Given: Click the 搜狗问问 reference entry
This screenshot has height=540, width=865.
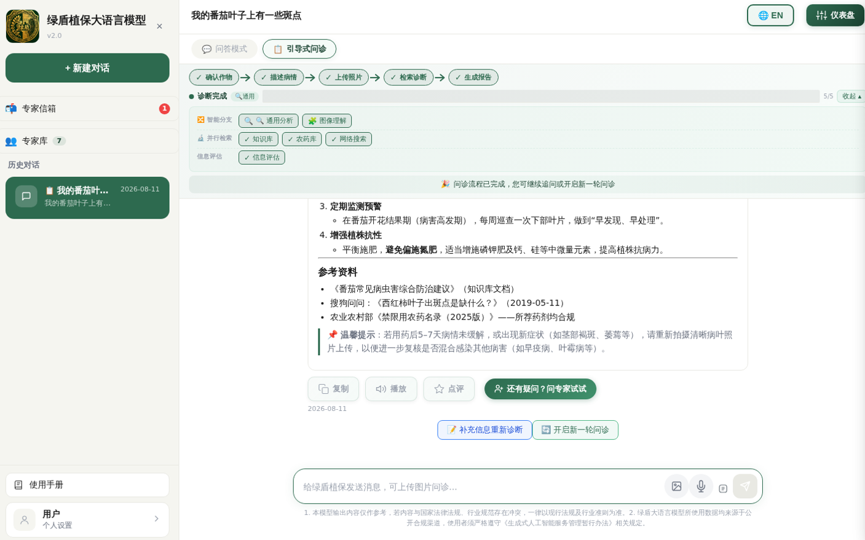Looking at the screenshot, I should (448, 303).
